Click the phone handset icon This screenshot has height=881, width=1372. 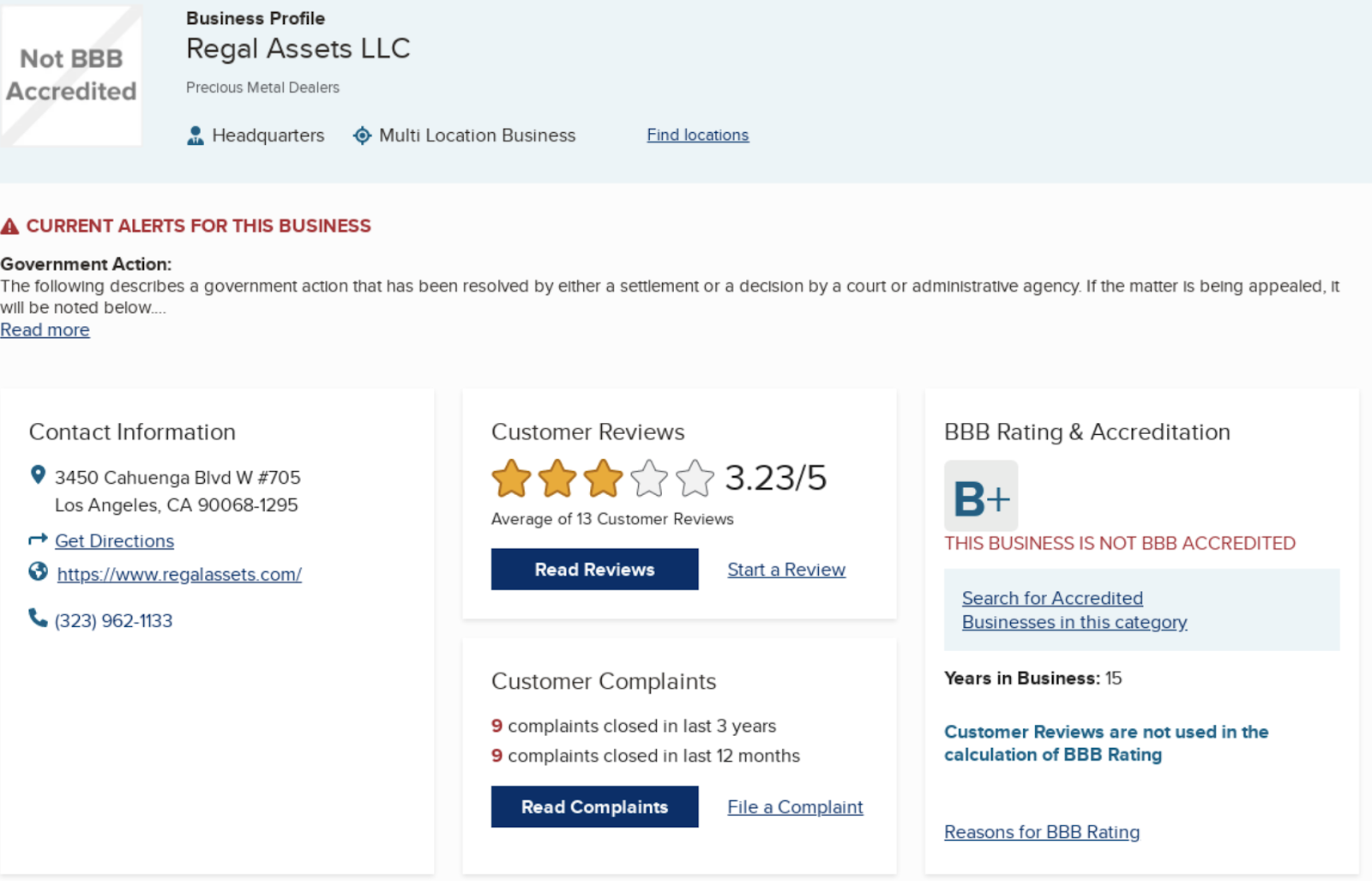point(38,618)
